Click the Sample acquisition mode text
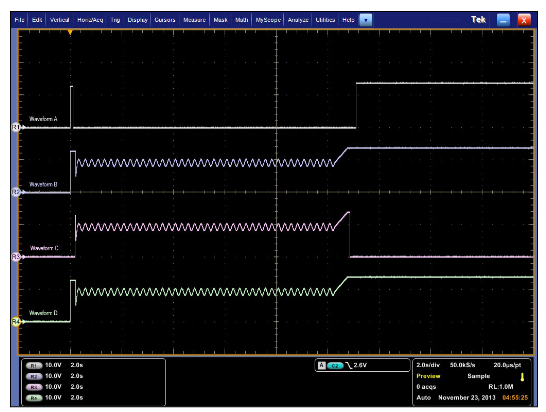The image size is (546, 412). pos(478,376)
